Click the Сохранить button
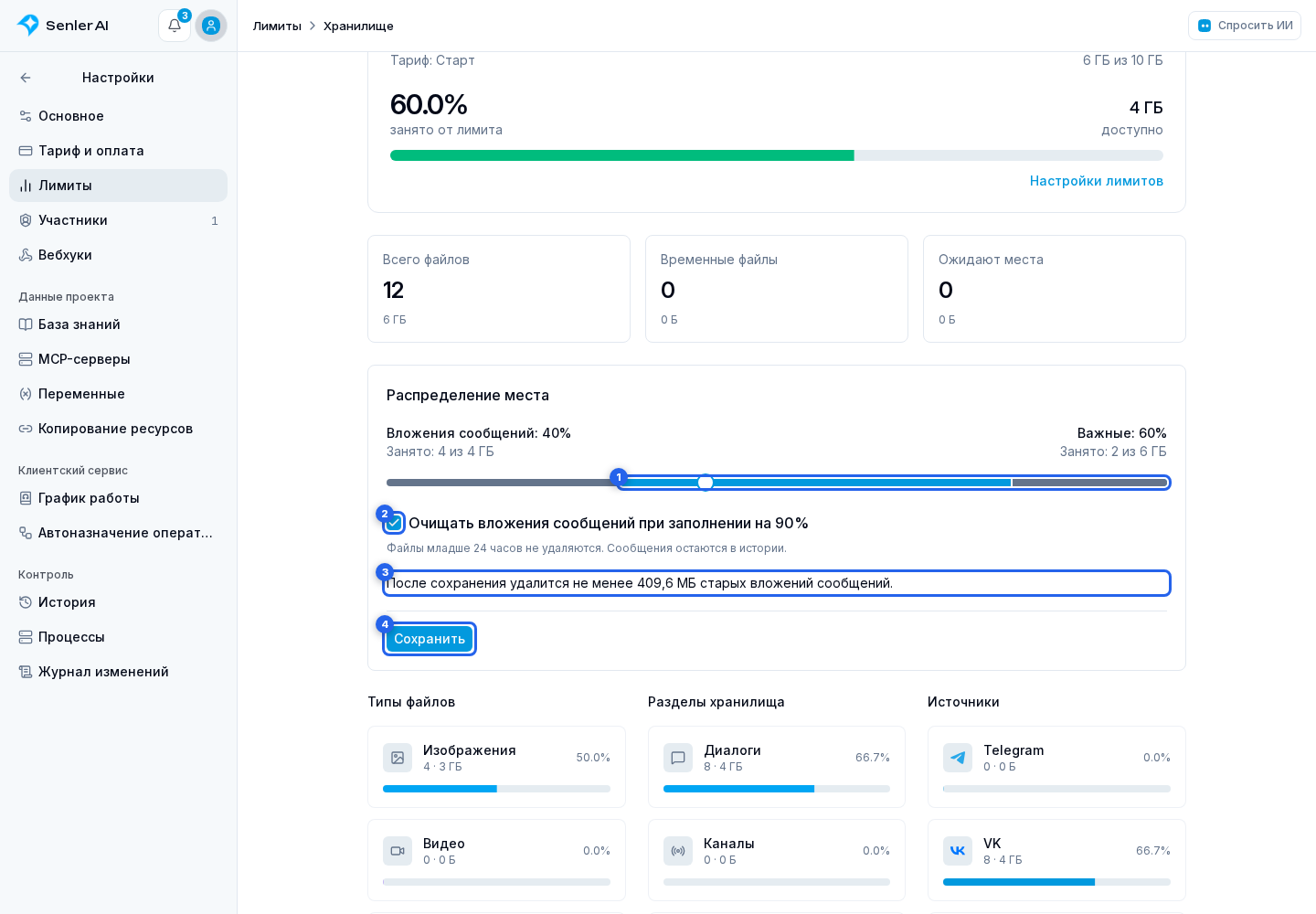1316x914 pixels. point(430,639)
